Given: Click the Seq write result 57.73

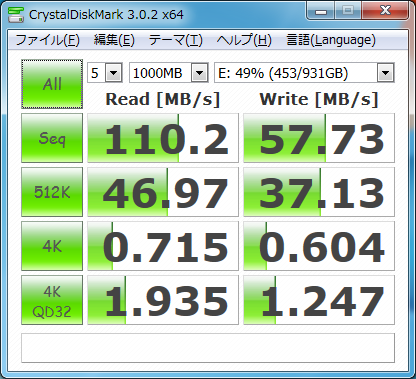Looking at the screenshot, I should point(319,138).
